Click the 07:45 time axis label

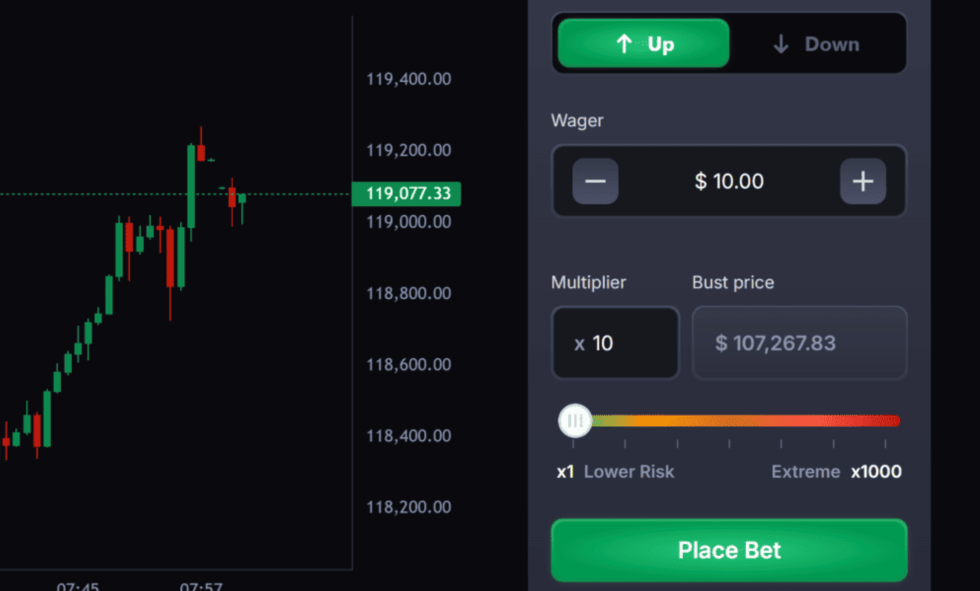coord(78,585)
